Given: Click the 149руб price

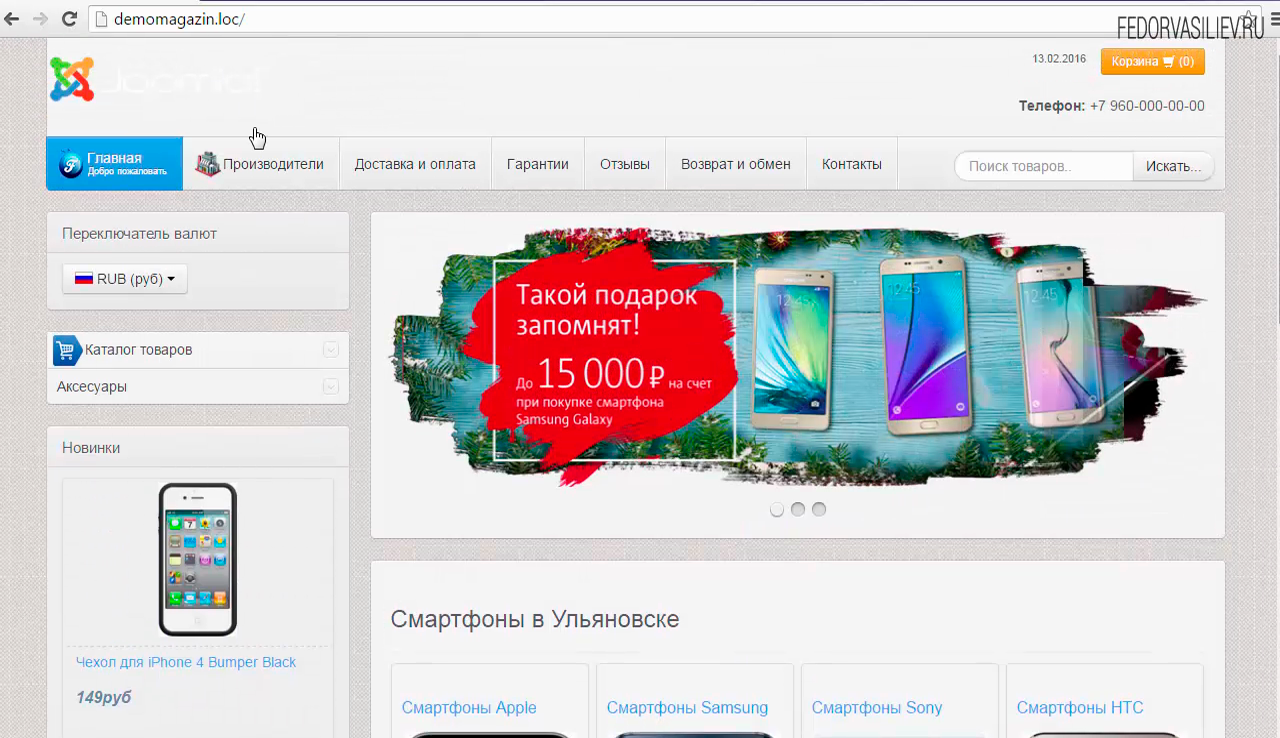Looking at the screenshot, I should [104, 697].
